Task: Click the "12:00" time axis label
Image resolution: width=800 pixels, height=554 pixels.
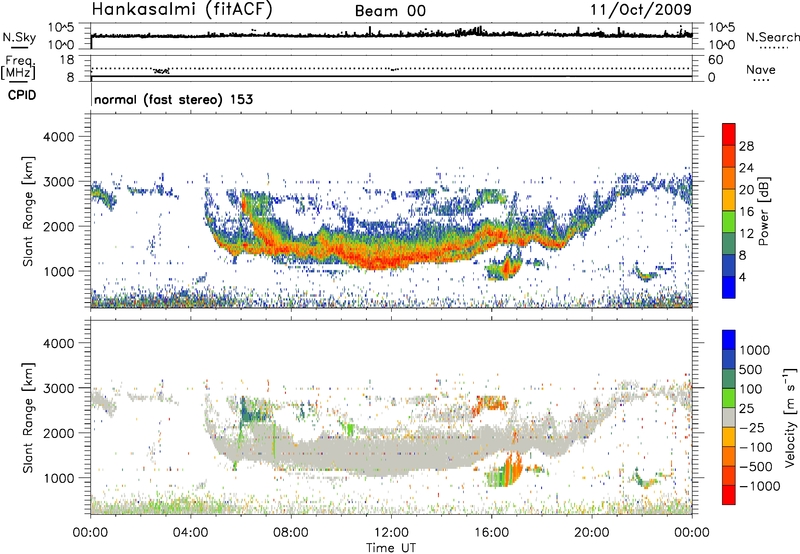Action: [391, 533]
